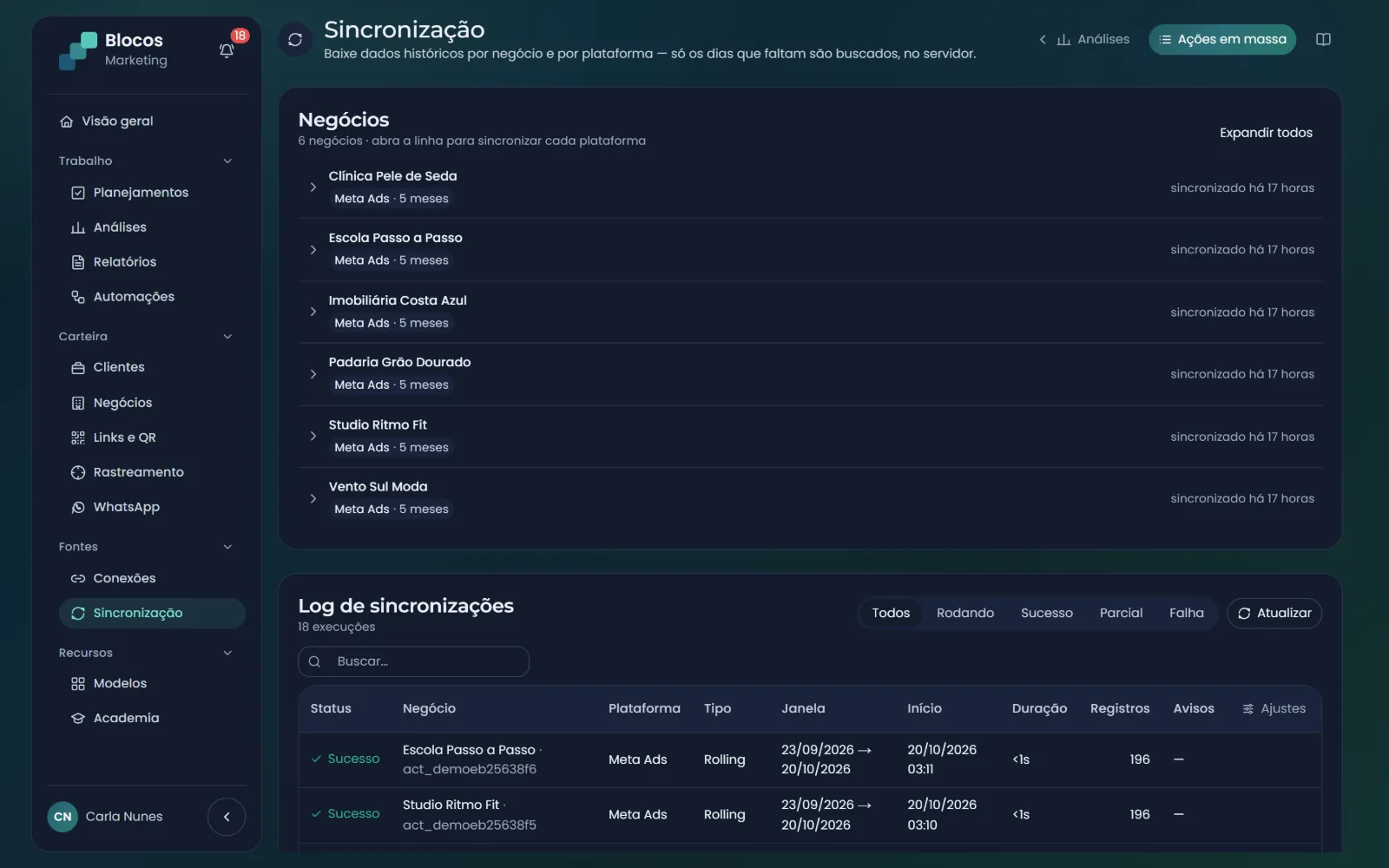Select Sincronização in the sidebar
This screenshot has height=868, width=1389.
(x=152, y=613)
